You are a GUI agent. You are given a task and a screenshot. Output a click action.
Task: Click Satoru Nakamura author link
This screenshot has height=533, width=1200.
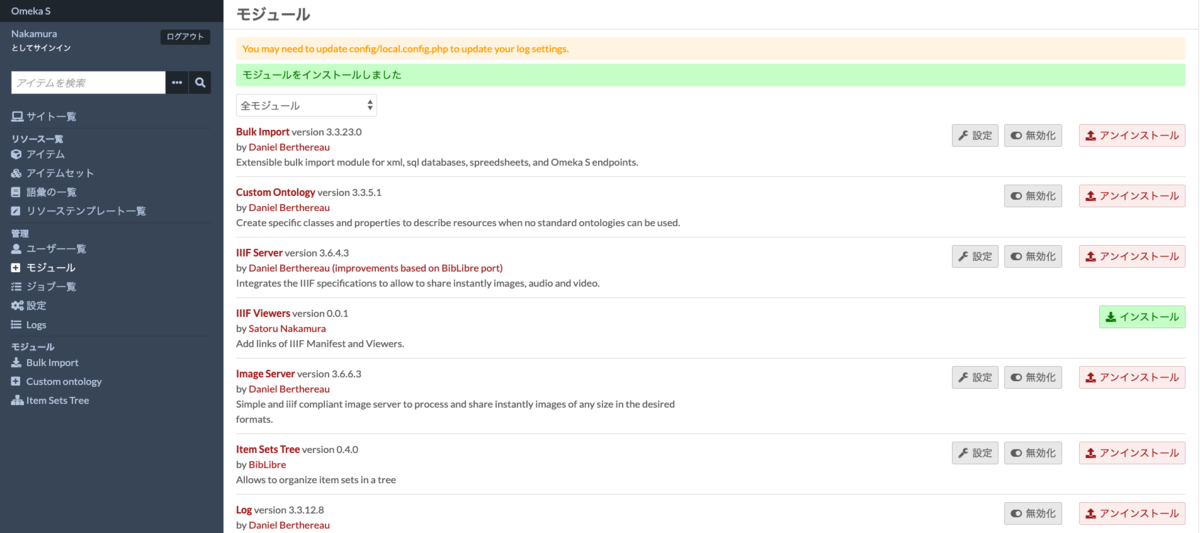[287, 328]
